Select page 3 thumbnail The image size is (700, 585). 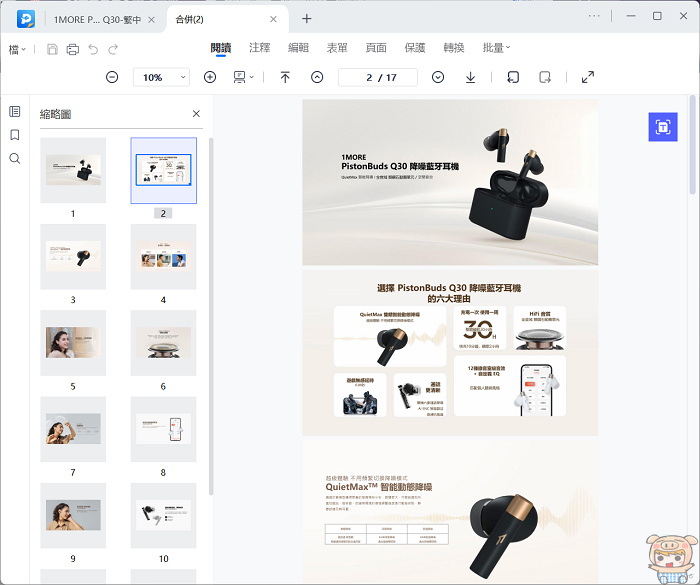click(73, 256)
